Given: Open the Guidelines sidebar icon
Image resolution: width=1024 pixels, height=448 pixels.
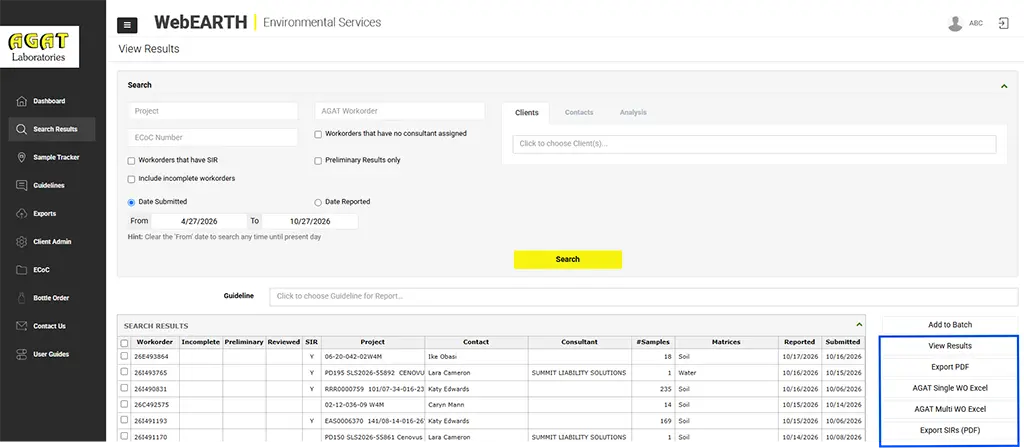Looking at the screenshot, I should click(x=22, y=185).
